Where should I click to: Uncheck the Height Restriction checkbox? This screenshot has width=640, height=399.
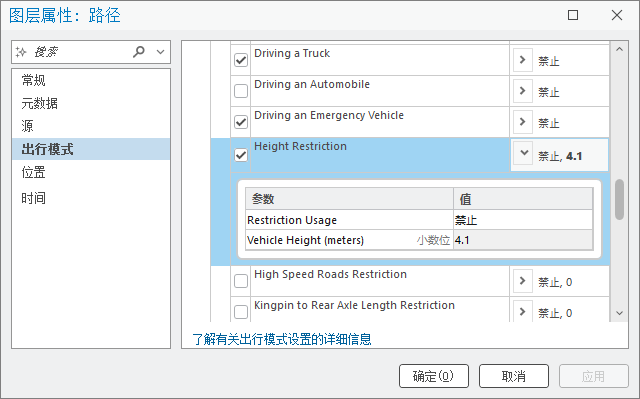(241, 155)
